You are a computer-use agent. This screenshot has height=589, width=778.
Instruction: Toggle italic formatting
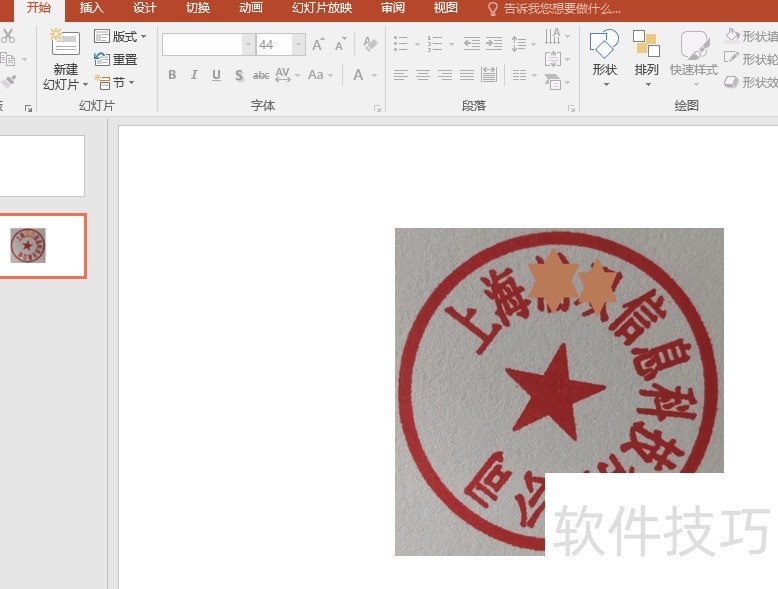194,75
